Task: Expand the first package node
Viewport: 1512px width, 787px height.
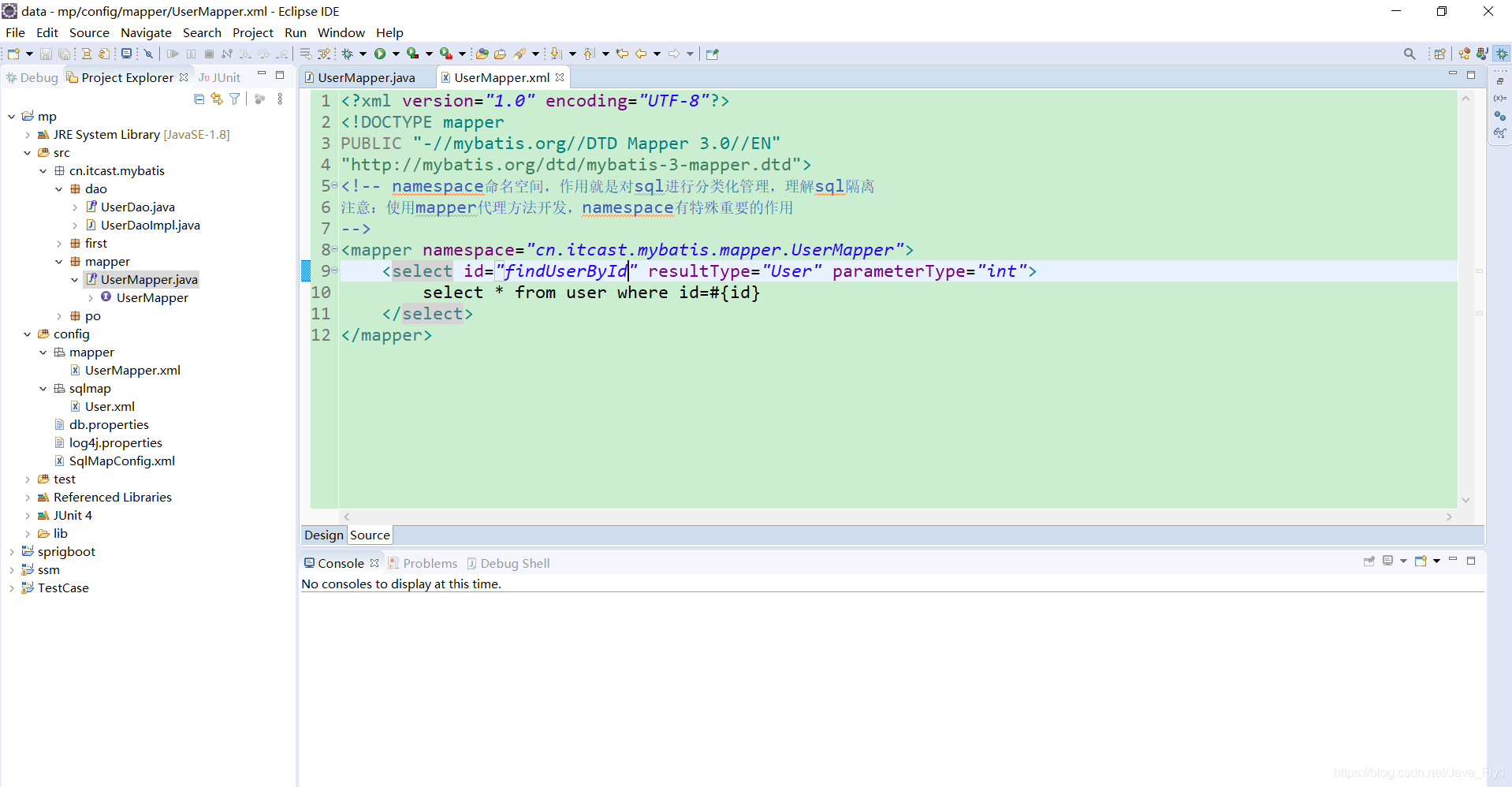Action: point(59,244)
